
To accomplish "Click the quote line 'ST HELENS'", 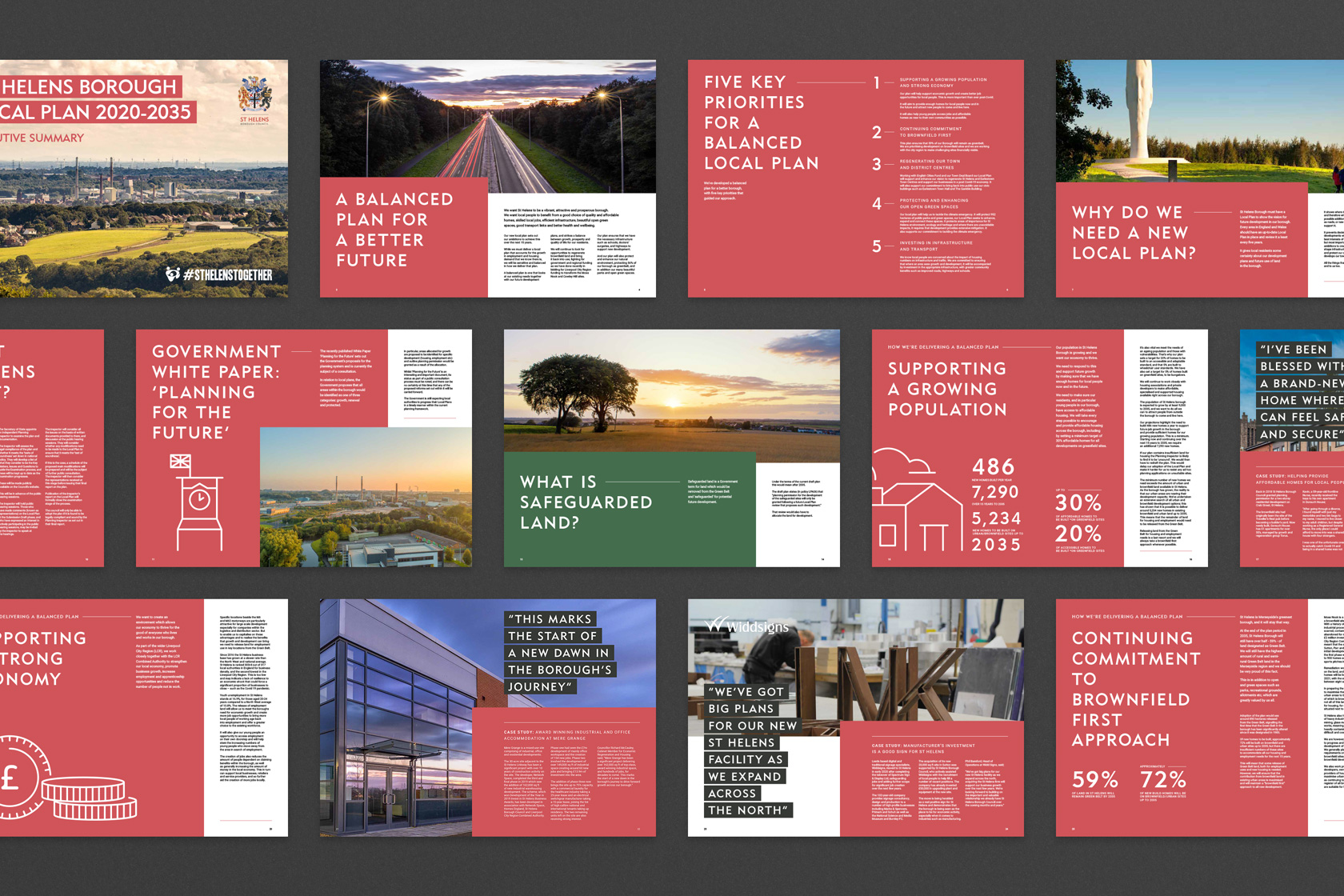I will [742, 742].
